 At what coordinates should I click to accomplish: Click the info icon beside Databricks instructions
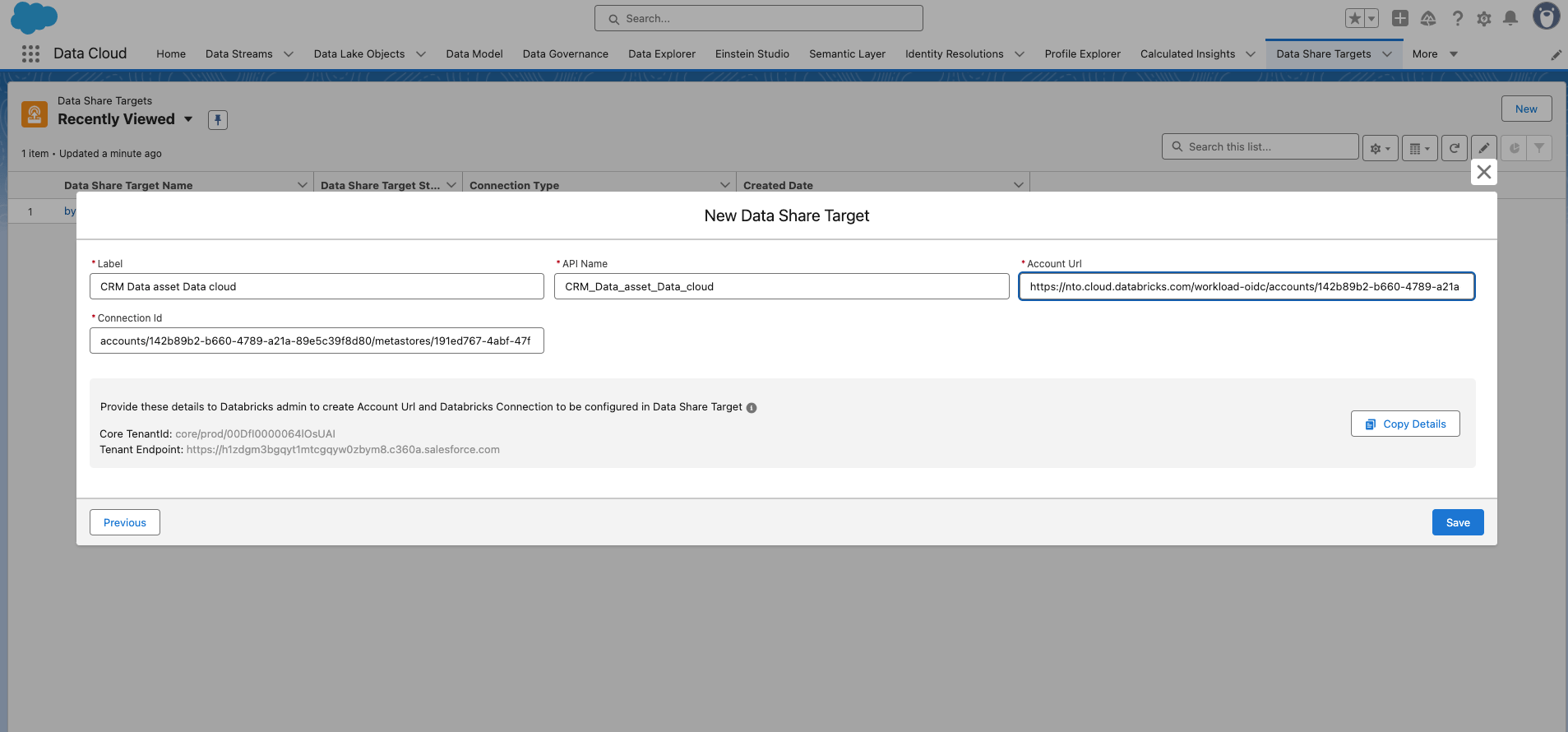coord(752,408)
